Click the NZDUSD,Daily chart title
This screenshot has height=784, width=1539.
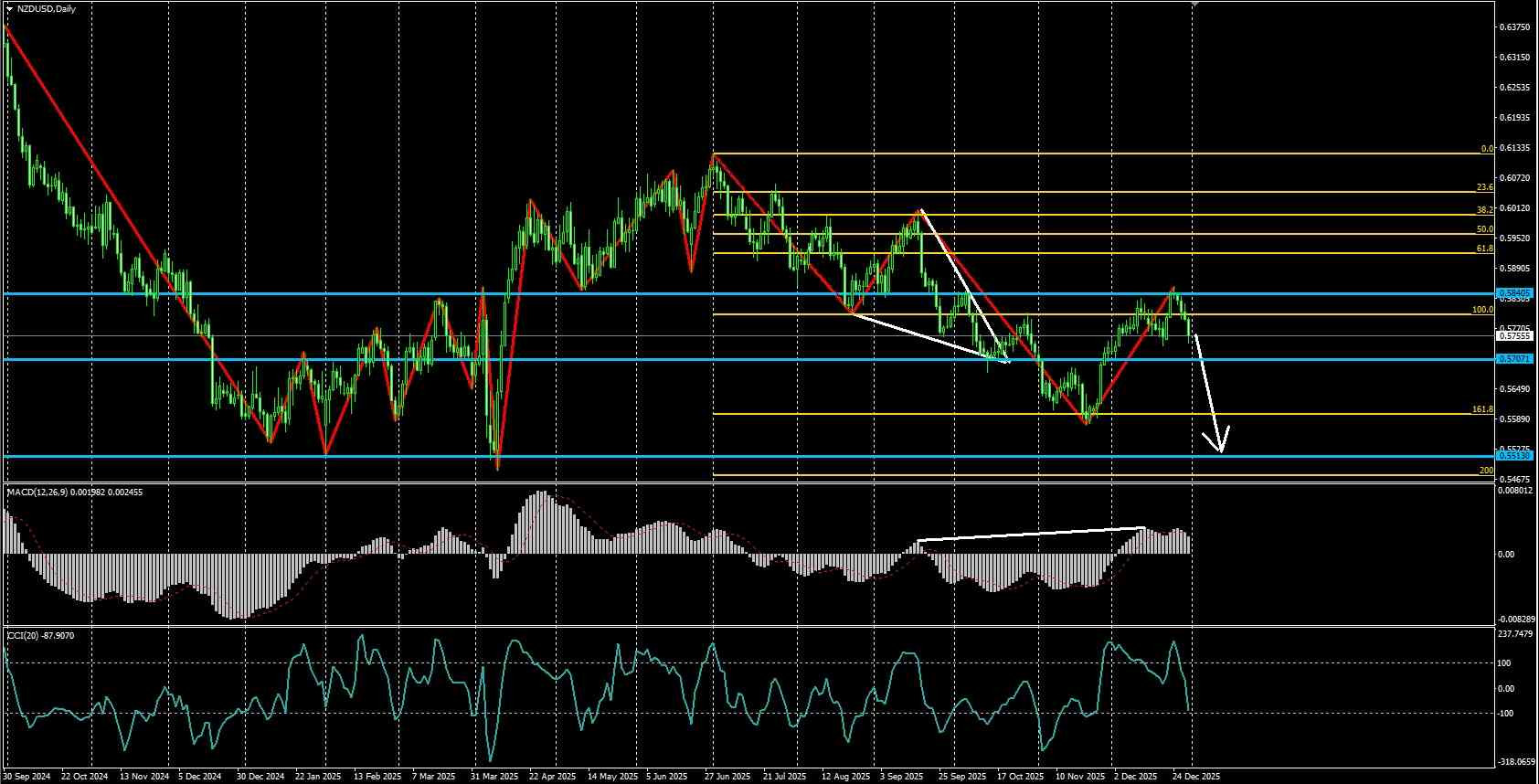(47, 8)
